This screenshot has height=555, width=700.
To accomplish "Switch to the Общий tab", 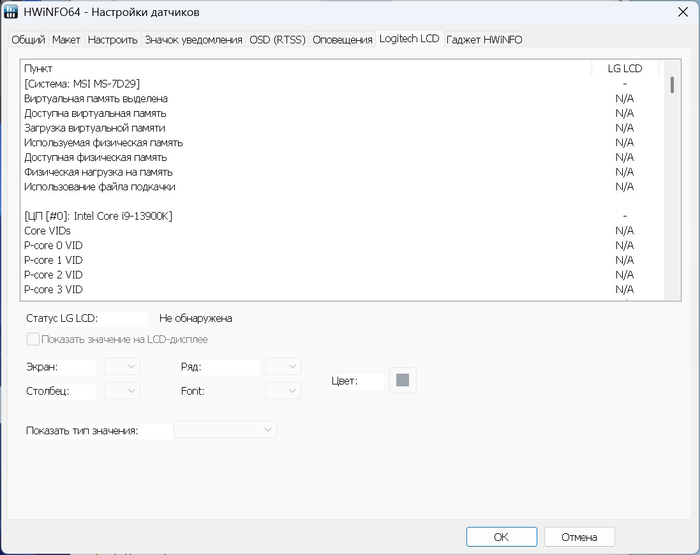I will [x=28, y=39].
